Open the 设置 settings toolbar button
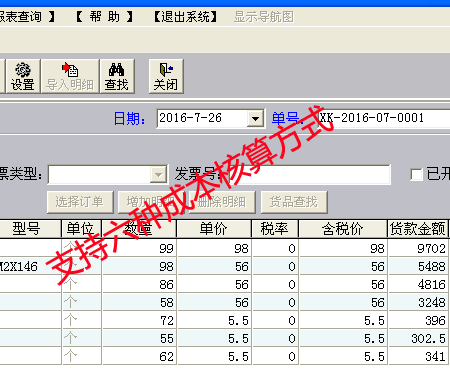 [x=23, y=76]
